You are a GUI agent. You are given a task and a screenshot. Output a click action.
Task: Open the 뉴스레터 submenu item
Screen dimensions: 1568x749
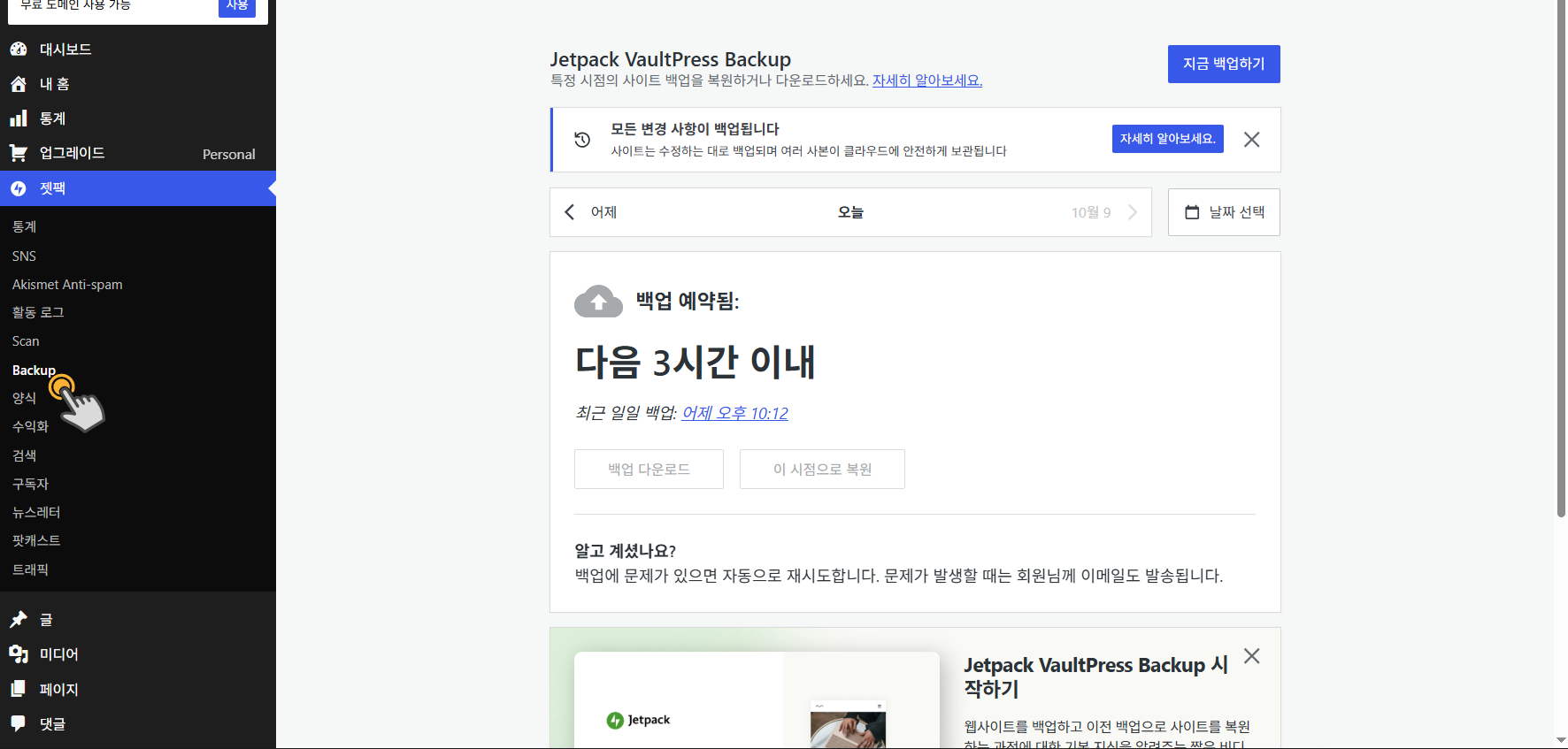[x=36, y=512]
